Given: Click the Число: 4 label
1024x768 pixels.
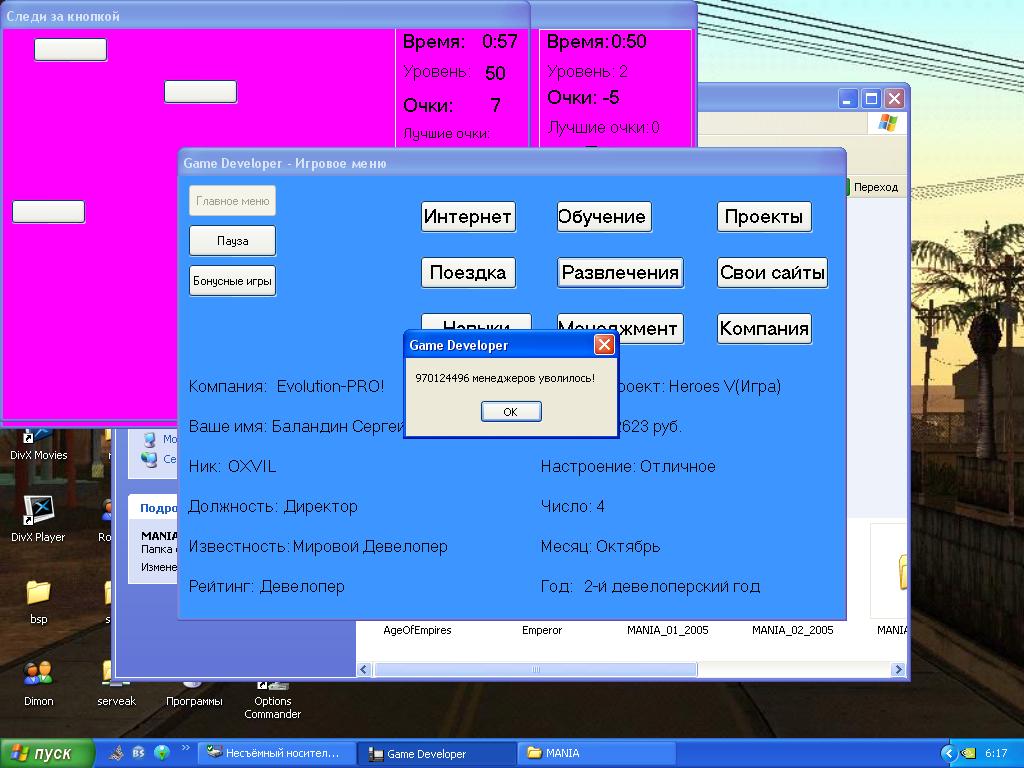Looking at the screenshot, I should click(x=573, y=506).
